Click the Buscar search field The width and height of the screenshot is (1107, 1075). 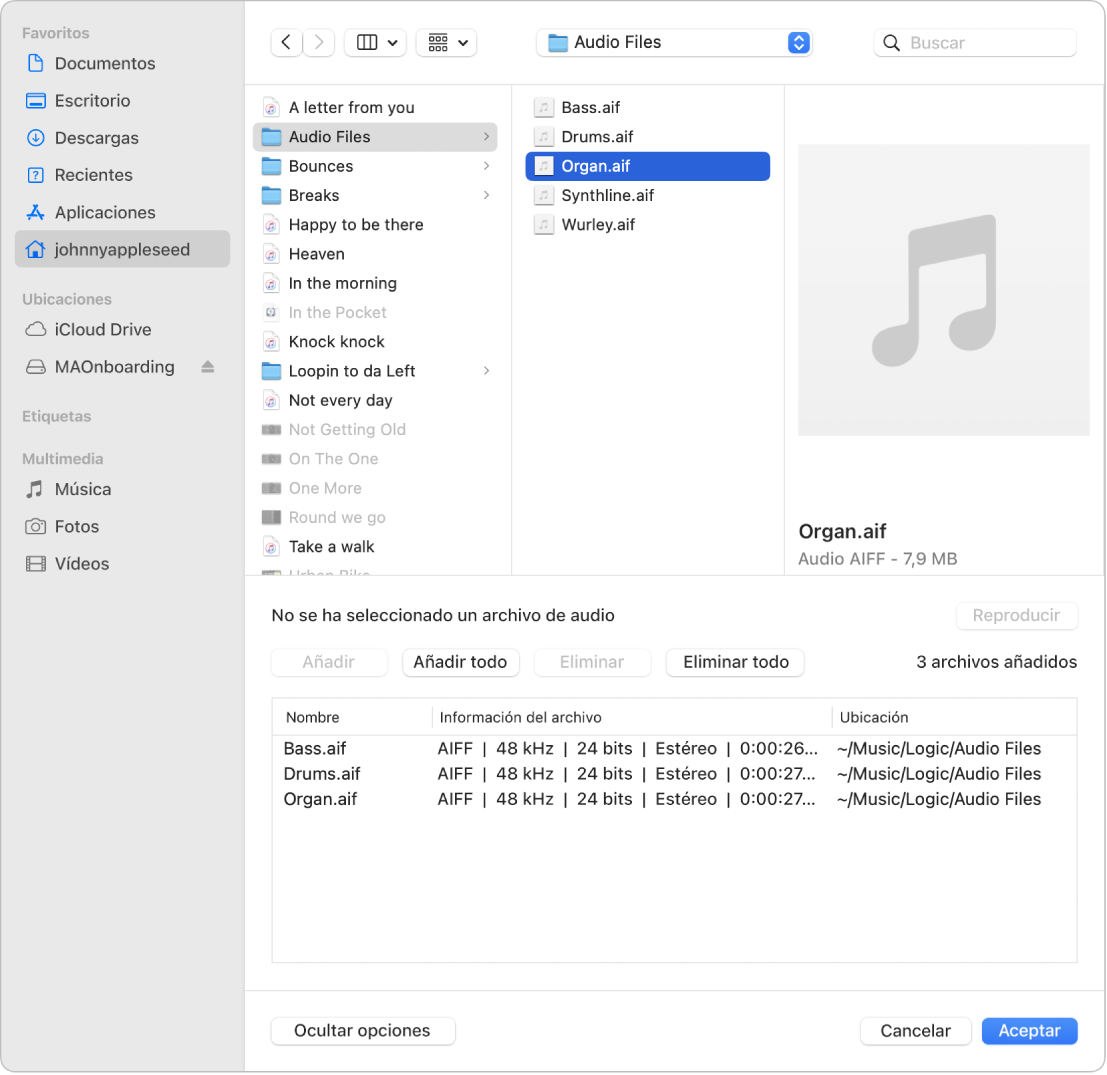click(974, 42)
